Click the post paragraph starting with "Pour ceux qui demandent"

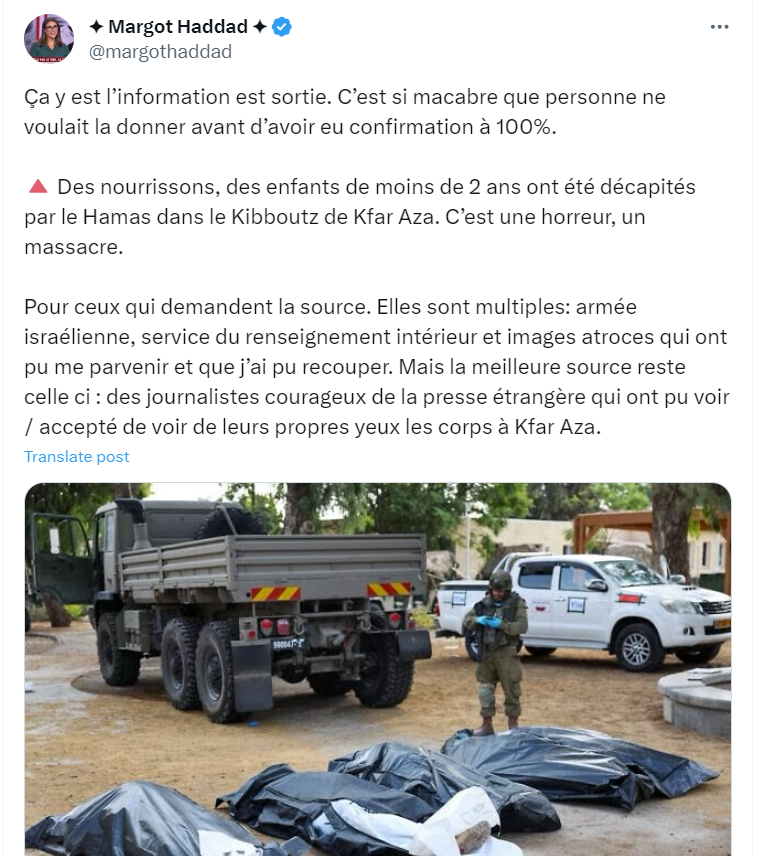377,367
